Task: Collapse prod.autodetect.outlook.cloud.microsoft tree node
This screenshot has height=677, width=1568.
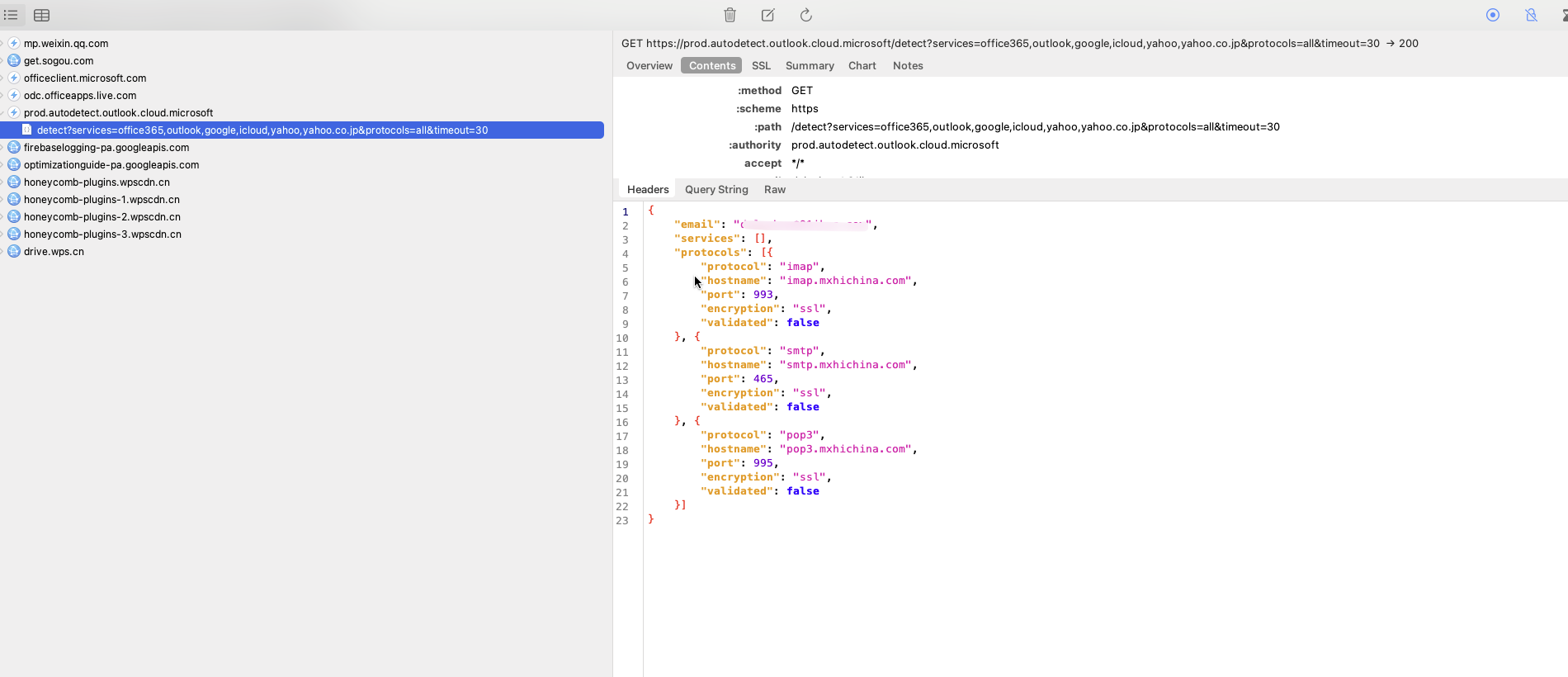Action: [2, 113]
